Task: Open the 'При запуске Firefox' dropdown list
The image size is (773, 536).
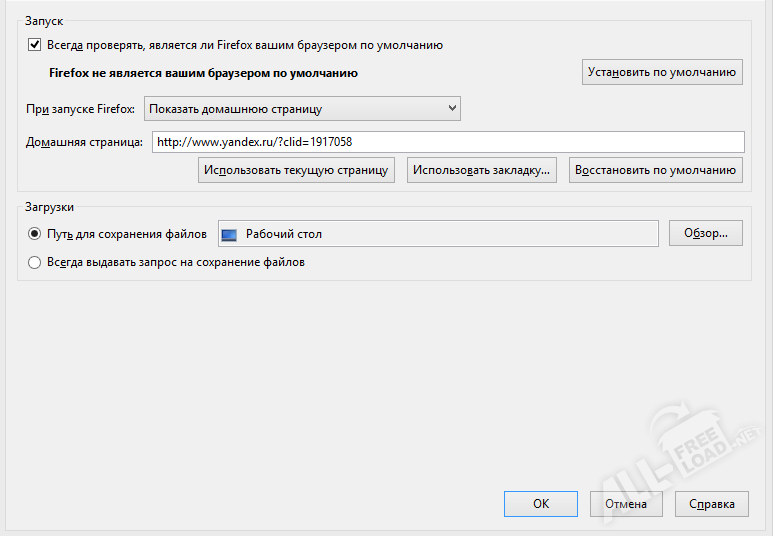Action: point(302,108)
